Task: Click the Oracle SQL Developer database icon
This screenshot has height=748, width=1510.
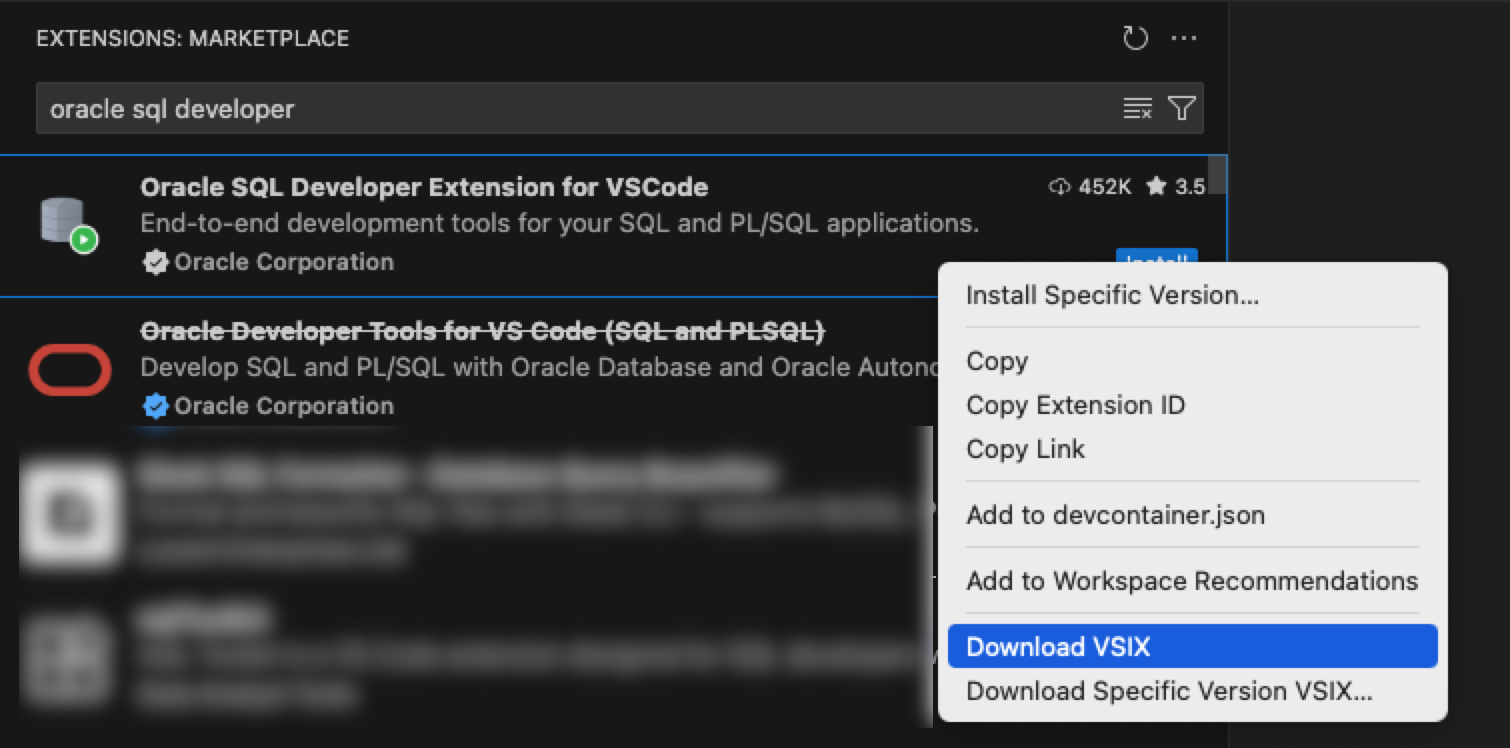Action: coord(68,224)
